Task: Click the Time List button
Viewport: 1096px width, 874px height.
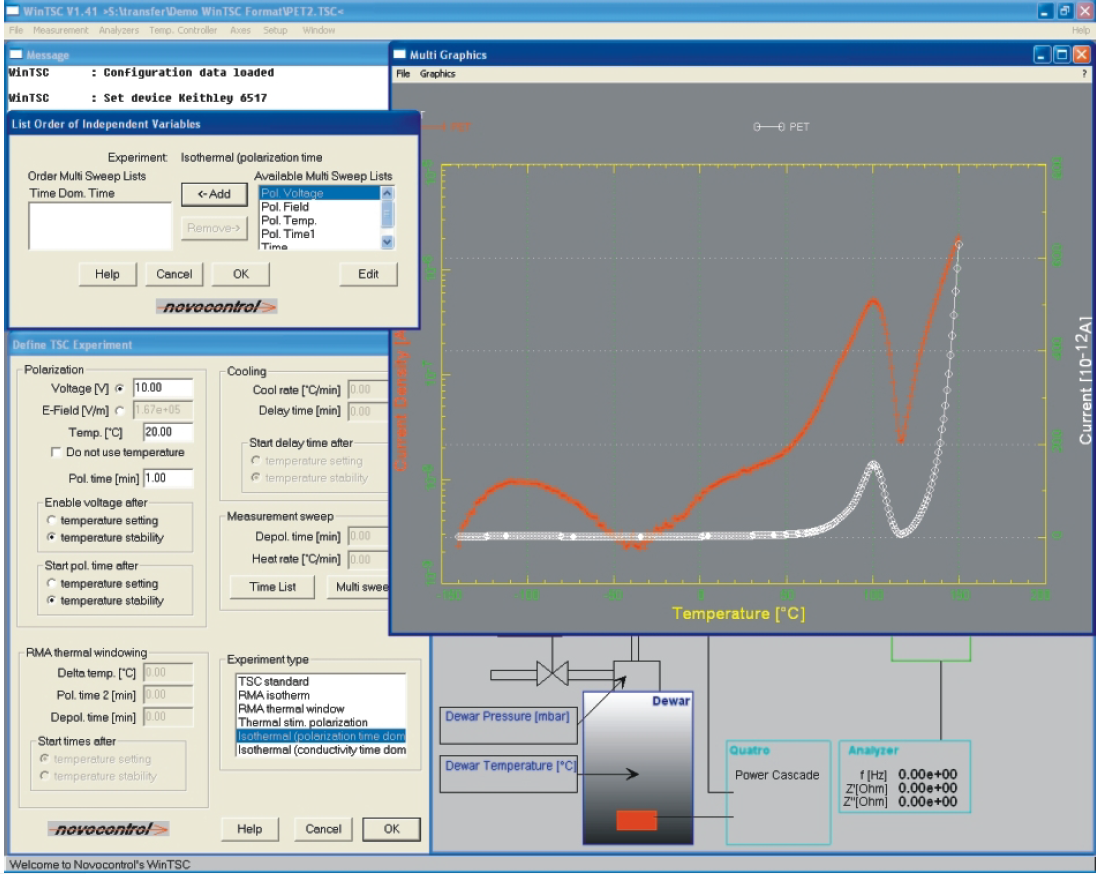Action: [x=272, y=587]
